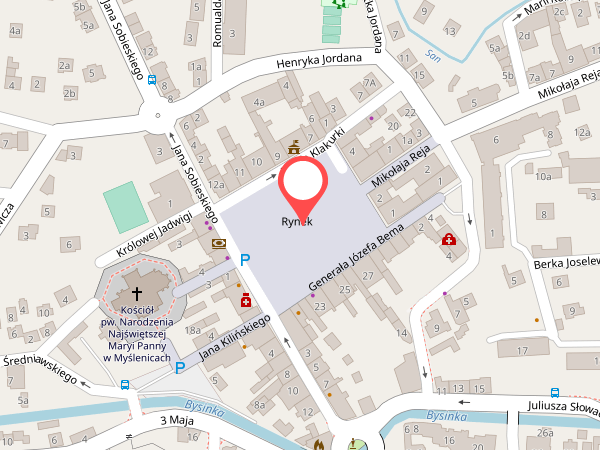Select the church cross icon
Screen dimensions: 600x450
[x=137, y=294]
